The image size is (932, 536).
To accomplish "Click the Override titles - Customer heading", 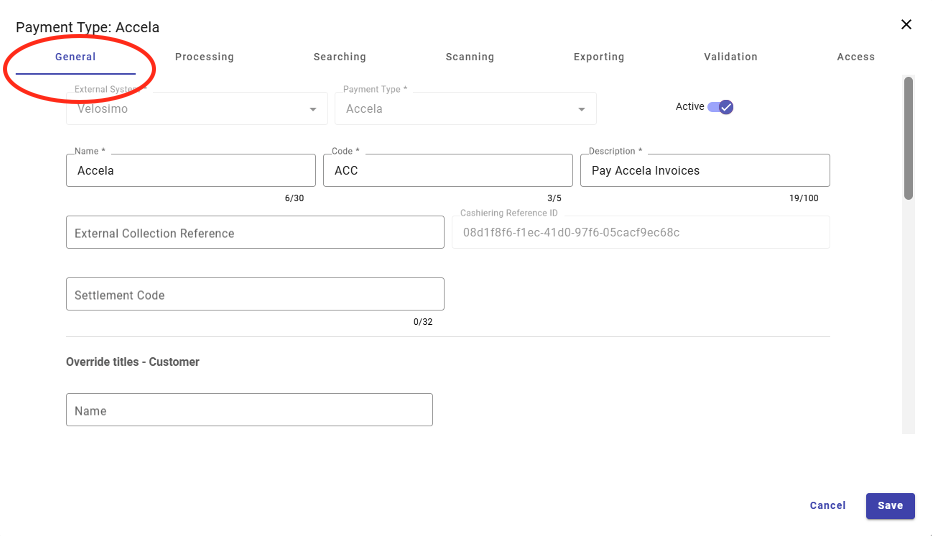I will click(x=133, y=362).
